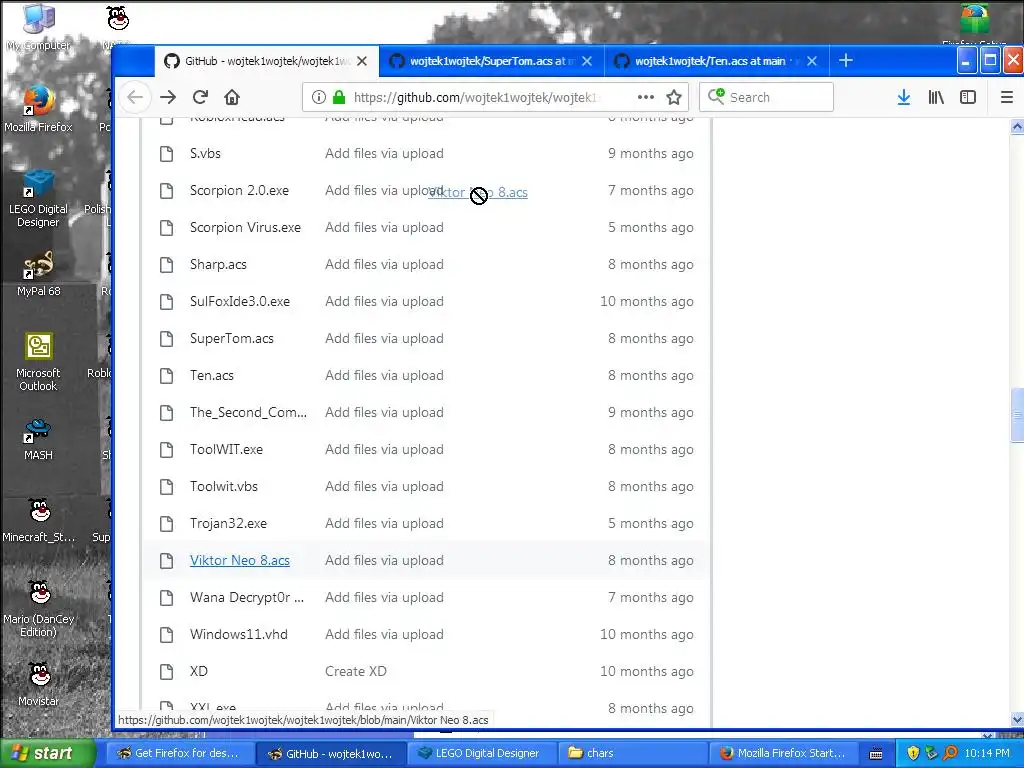Toggle the Firefox sidebar view icon
This screenshot has height=768, width=1024.
point(968,97)
